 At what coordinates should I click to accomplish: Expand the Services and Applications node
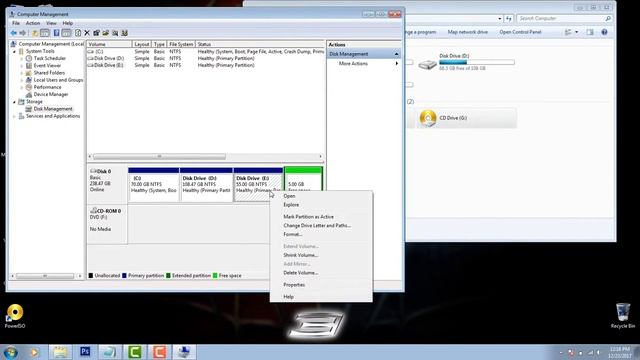coord(15,116)
